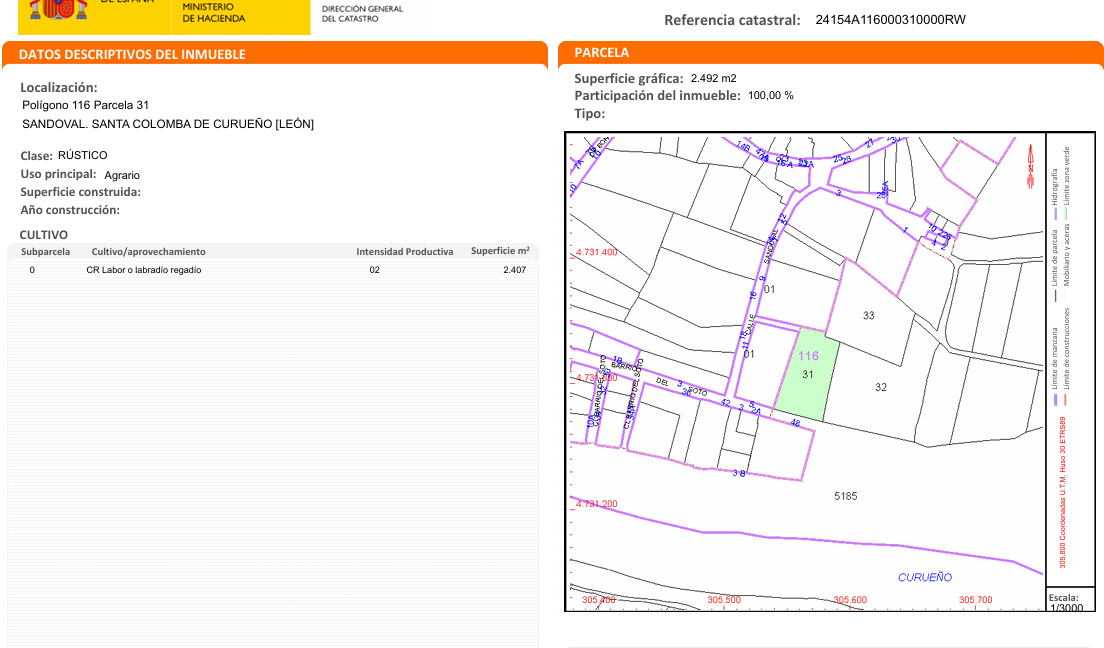Click the "Subparcela" column header
Viewport: 1104px width, 648px height.
tap(46, 251)
